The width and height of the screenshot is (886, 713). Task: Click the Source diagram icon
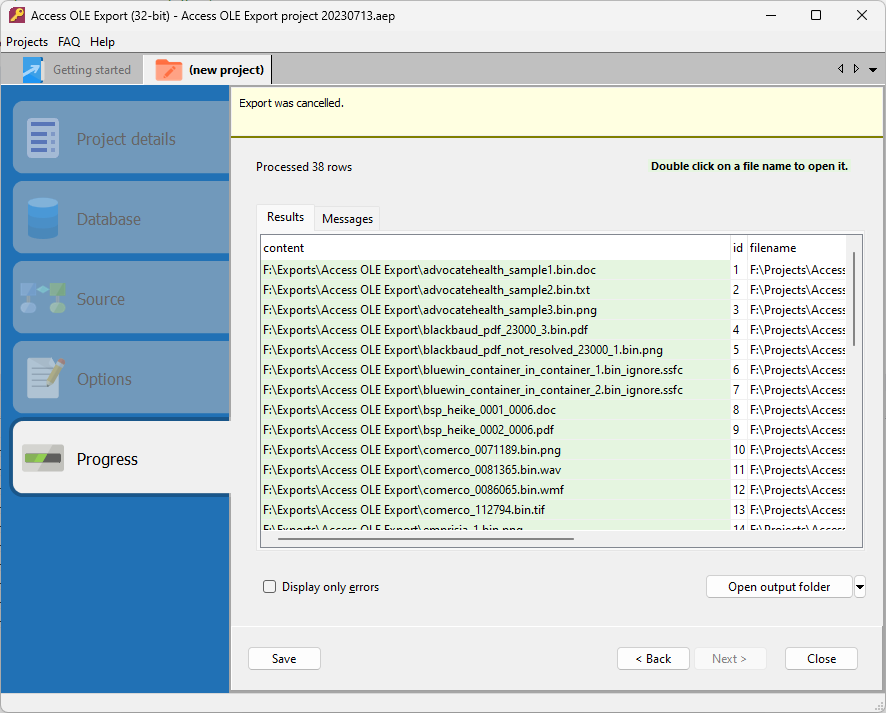pyautogui.click(x=43, y=299)
